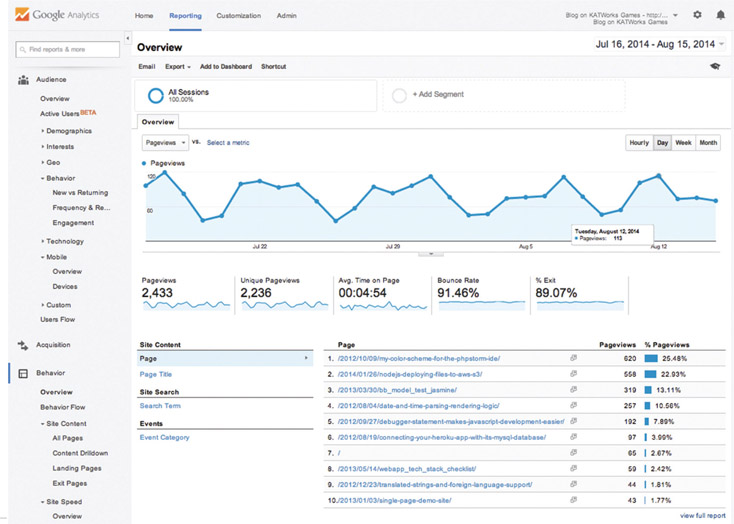
Task: Click the Behavior section icon in sidebar
Action: (23, 373)
